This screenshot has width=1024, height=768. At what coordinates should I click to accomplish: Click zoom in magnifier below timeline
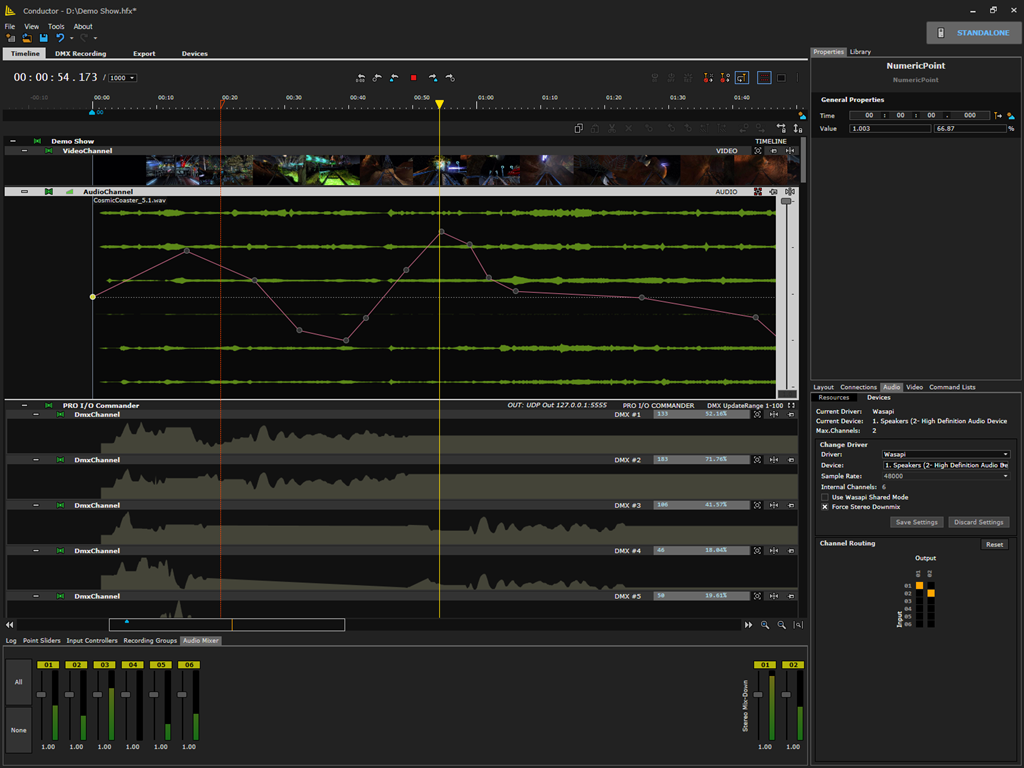click(765, 625)
